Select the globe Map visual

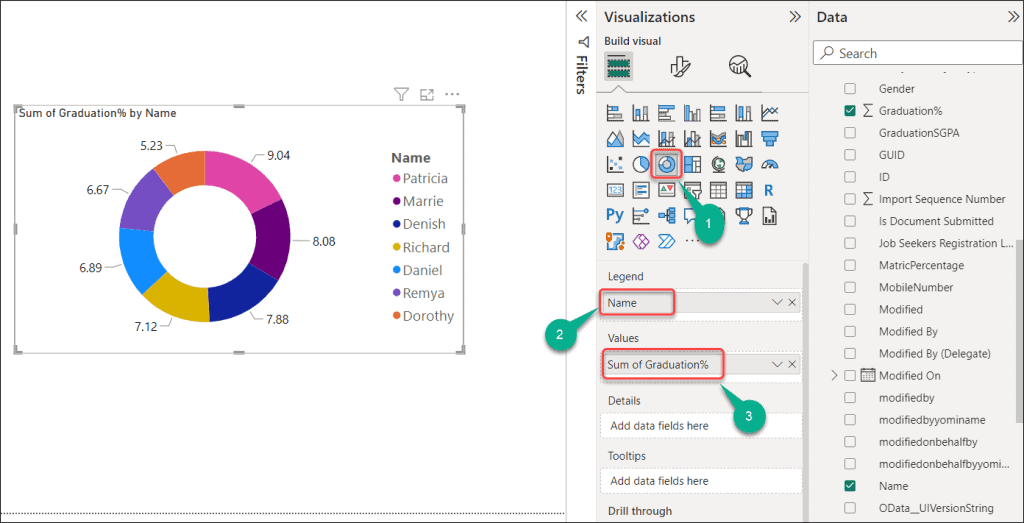pyautogui.click(x=718, y=164)
